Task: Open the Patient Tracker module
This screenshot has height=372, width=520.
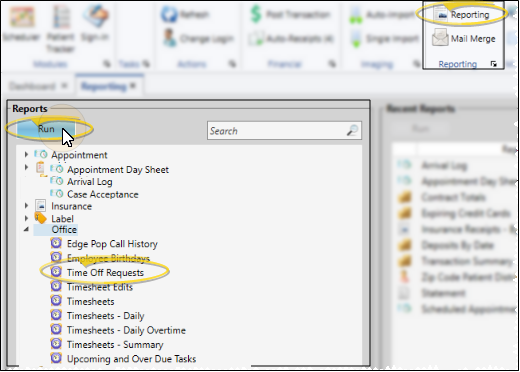Action: (x=60, y=29)
